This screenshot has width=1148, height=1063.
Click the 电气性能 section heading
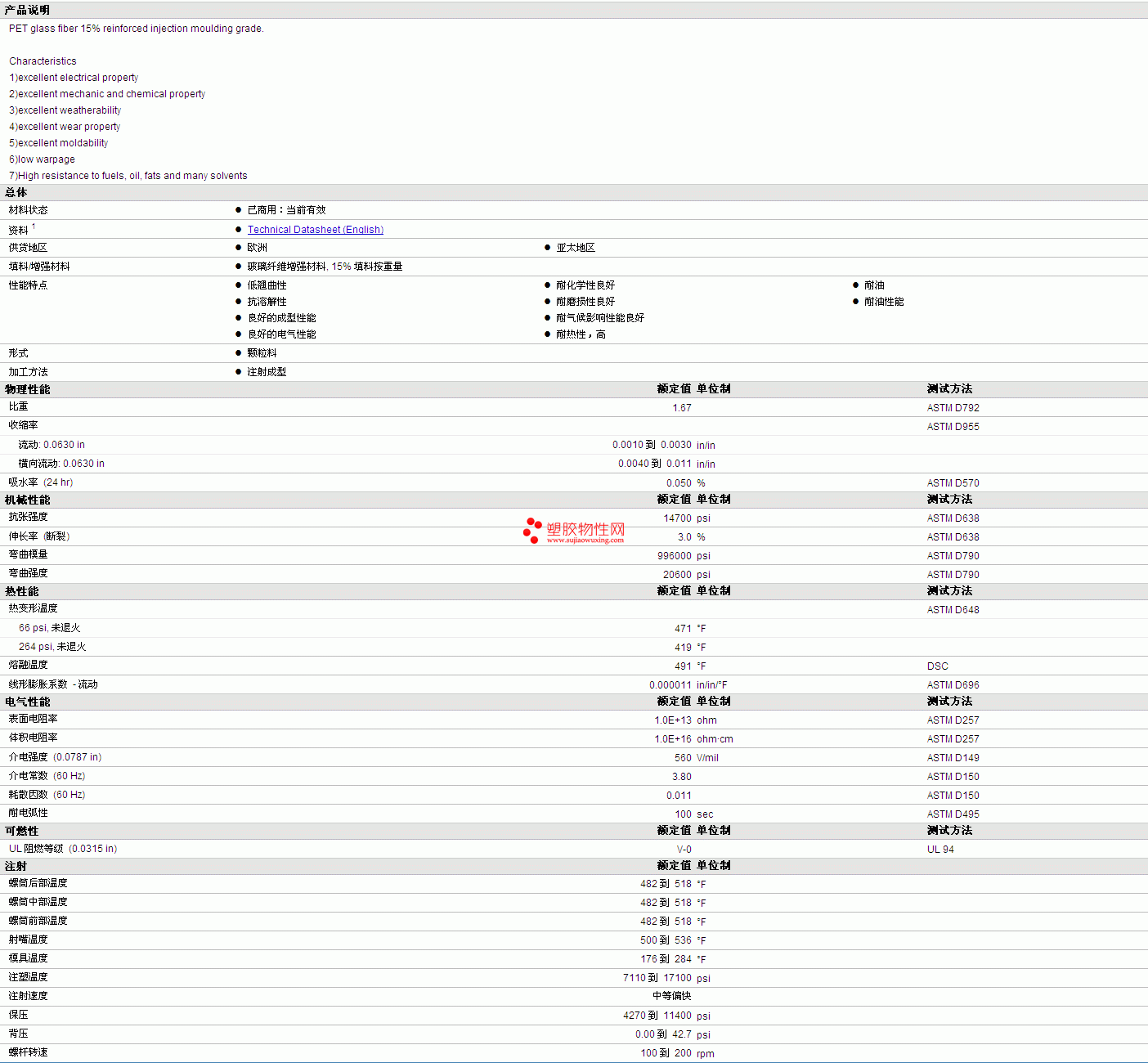[27, 702]
